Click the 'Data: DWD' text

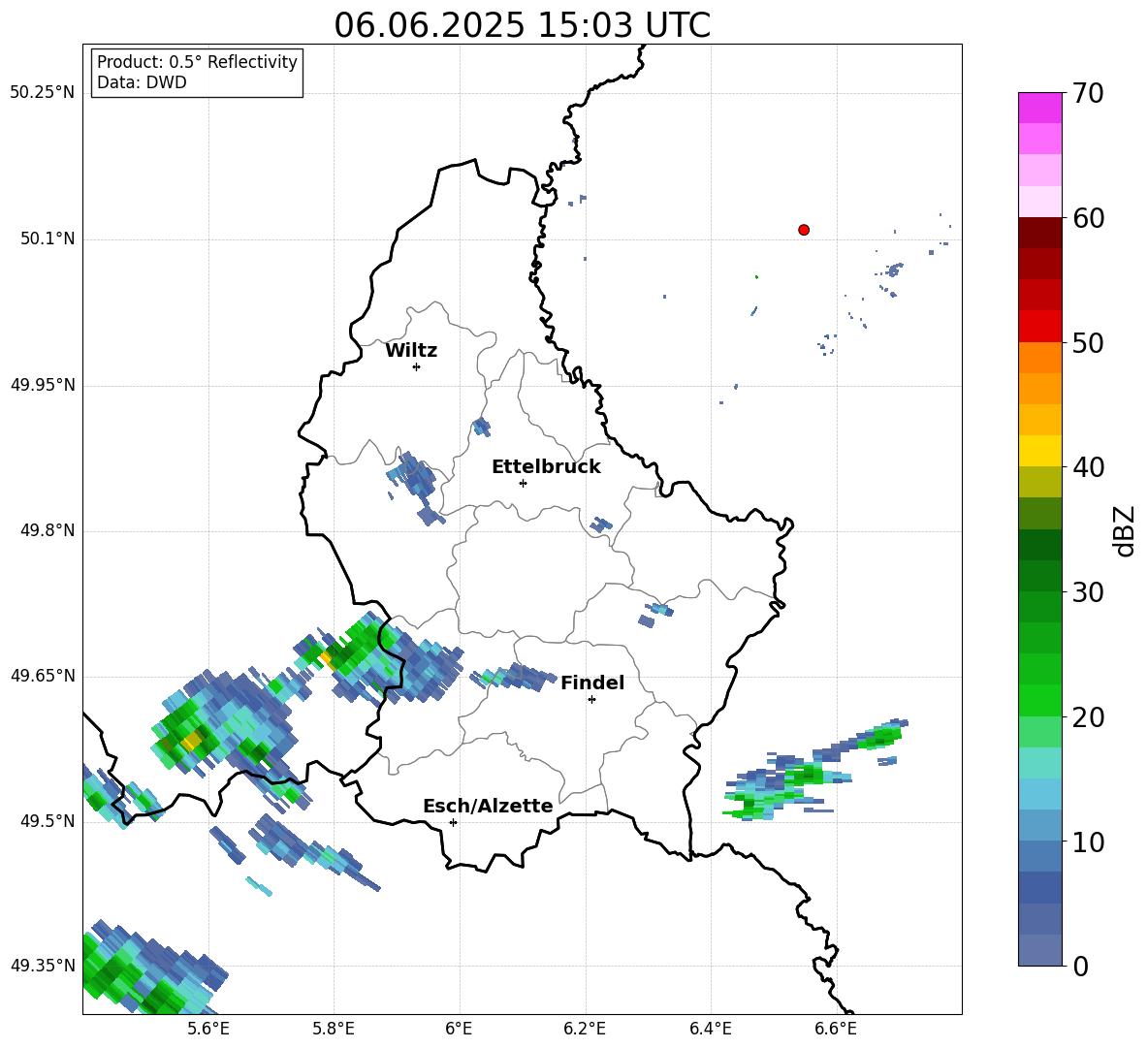point(142,82)
